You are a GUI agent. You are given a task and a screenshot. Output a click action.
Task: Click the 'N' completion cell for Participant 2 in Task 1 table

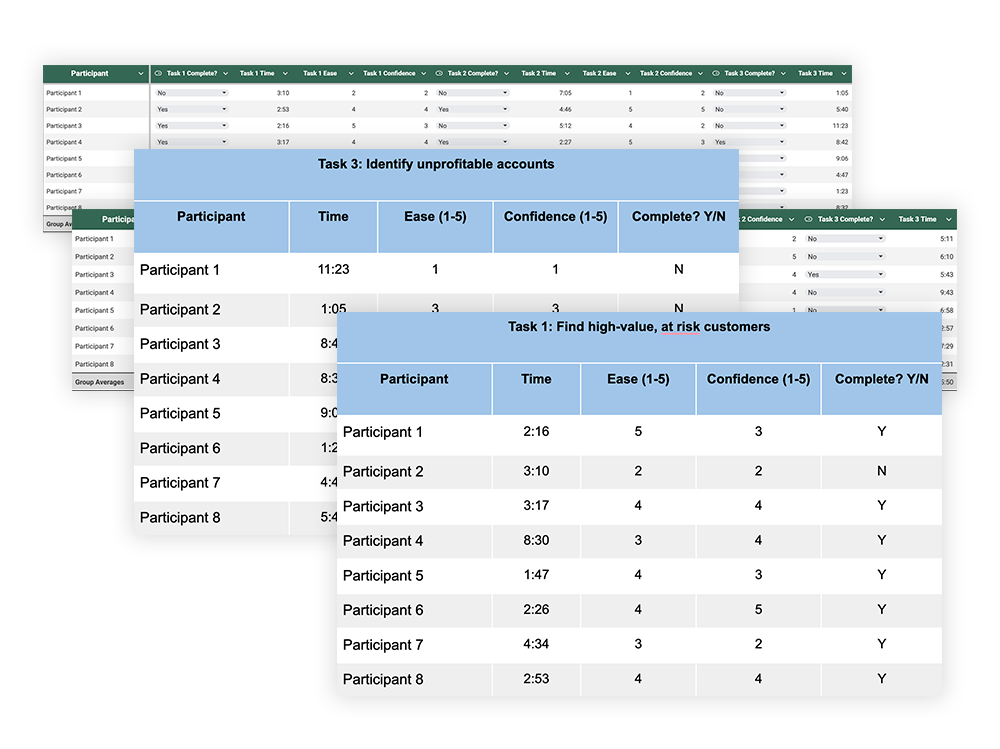coord(881,471)
